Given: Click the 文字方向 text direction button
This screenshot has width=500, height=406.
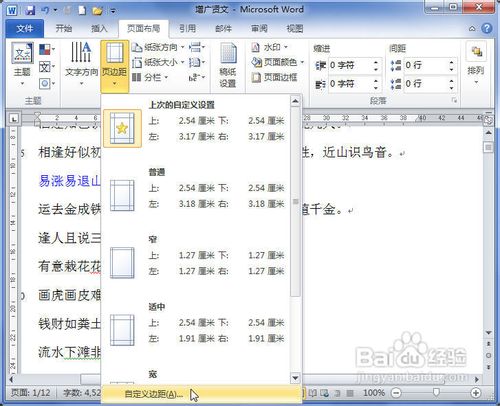Looking at the screenshot, I should [81, 63].
